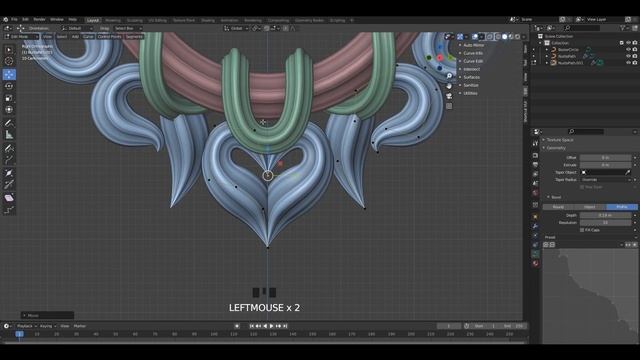The width and height of the screenshot is (640, 360).
Task: Disable rendering of BevelCircle via camera icon
Action: (635, 50)
